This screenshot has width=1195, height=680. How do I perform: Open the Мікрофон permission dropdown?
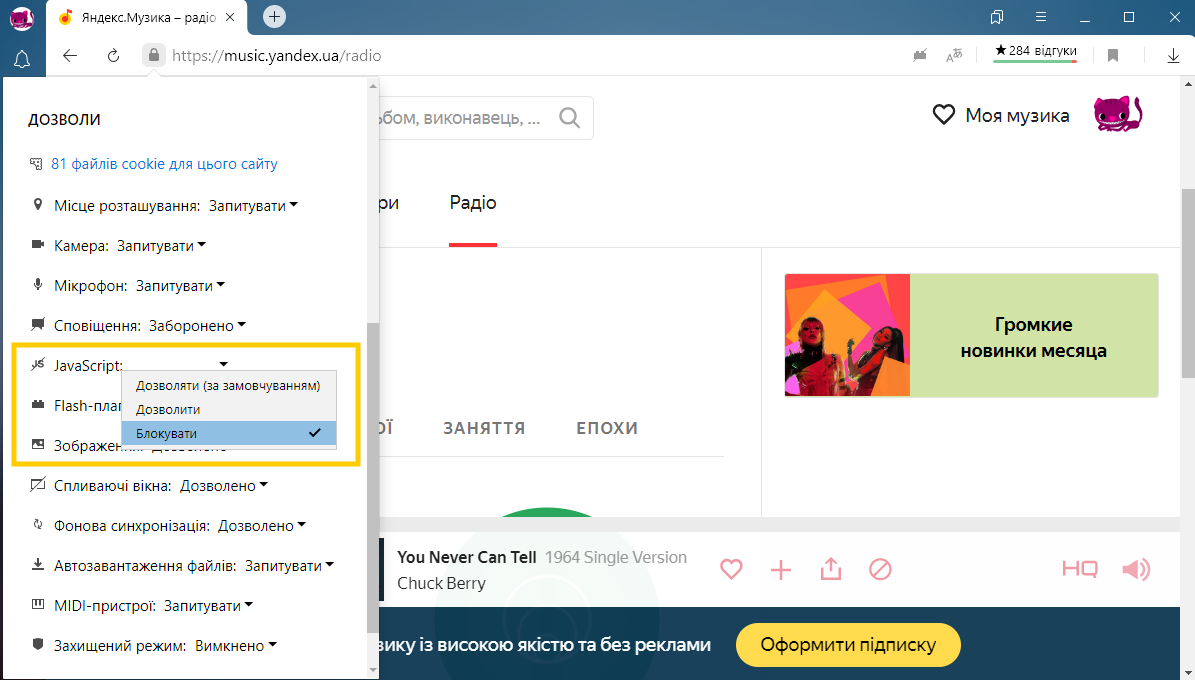coord(181,286)
